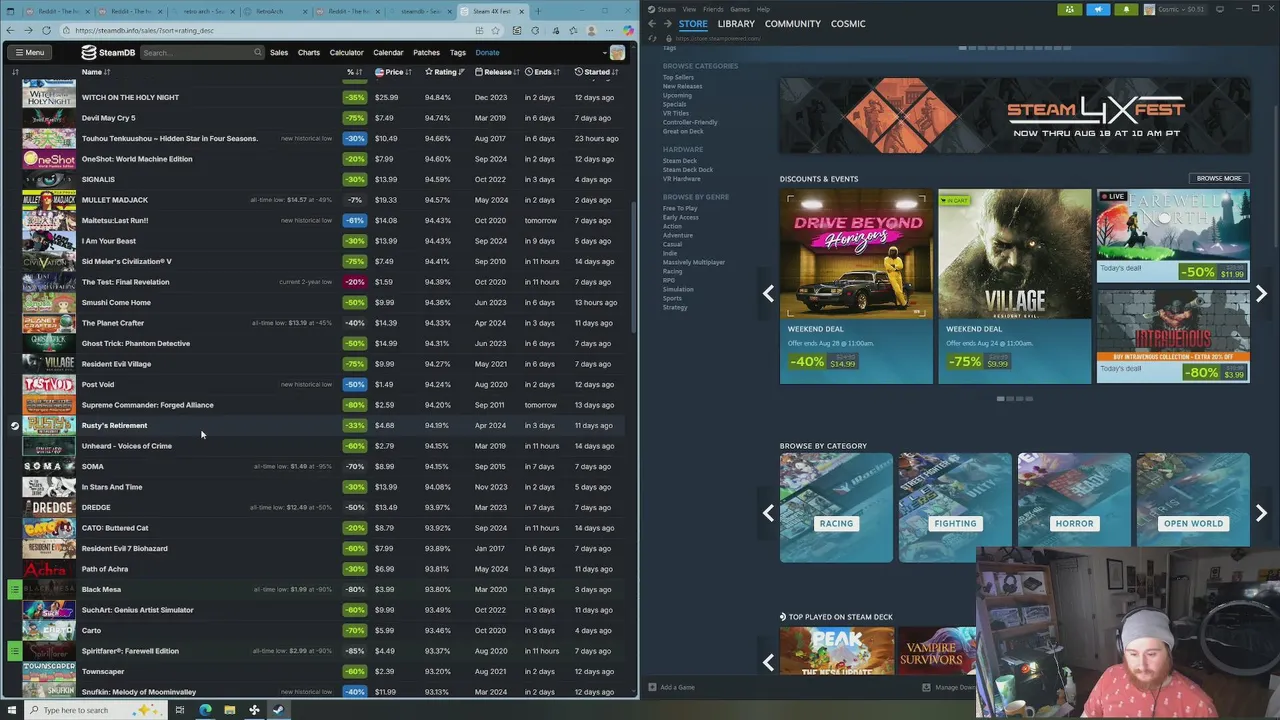
Task: Click next arrow on Browse by Category carousel
Action: [x=1261, y=513]
